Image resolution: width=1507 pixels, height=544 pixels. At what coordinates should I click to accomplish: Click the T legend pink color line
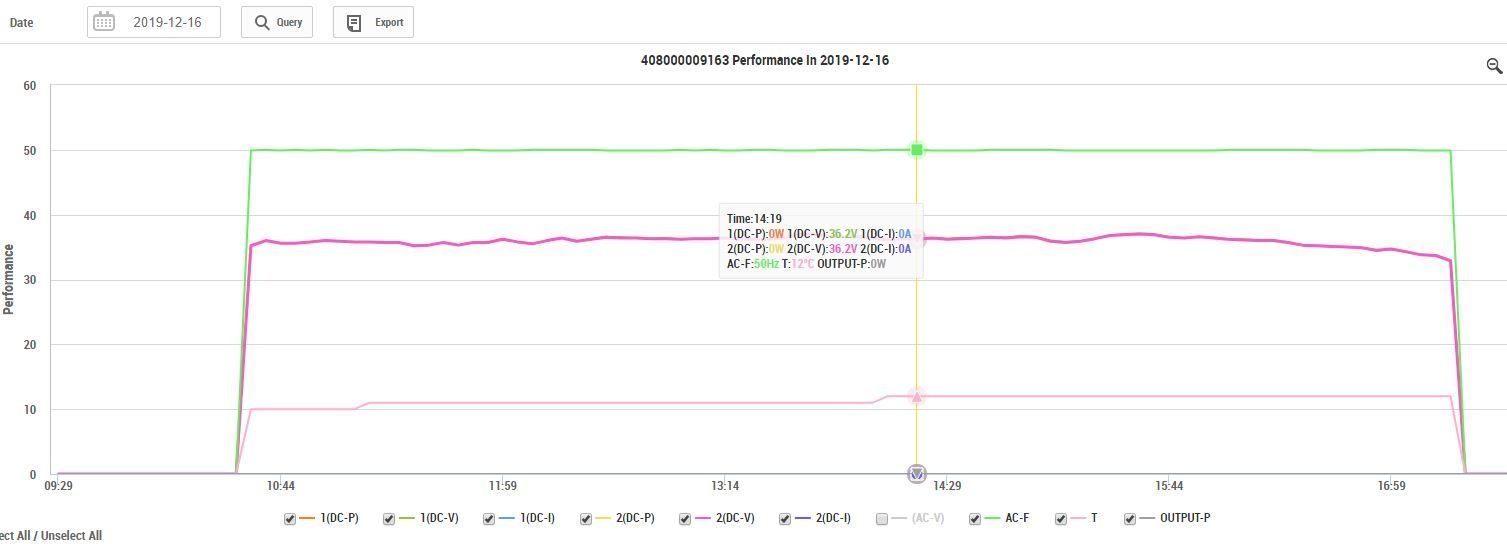pyautogui.click(x=1078, y=519)
